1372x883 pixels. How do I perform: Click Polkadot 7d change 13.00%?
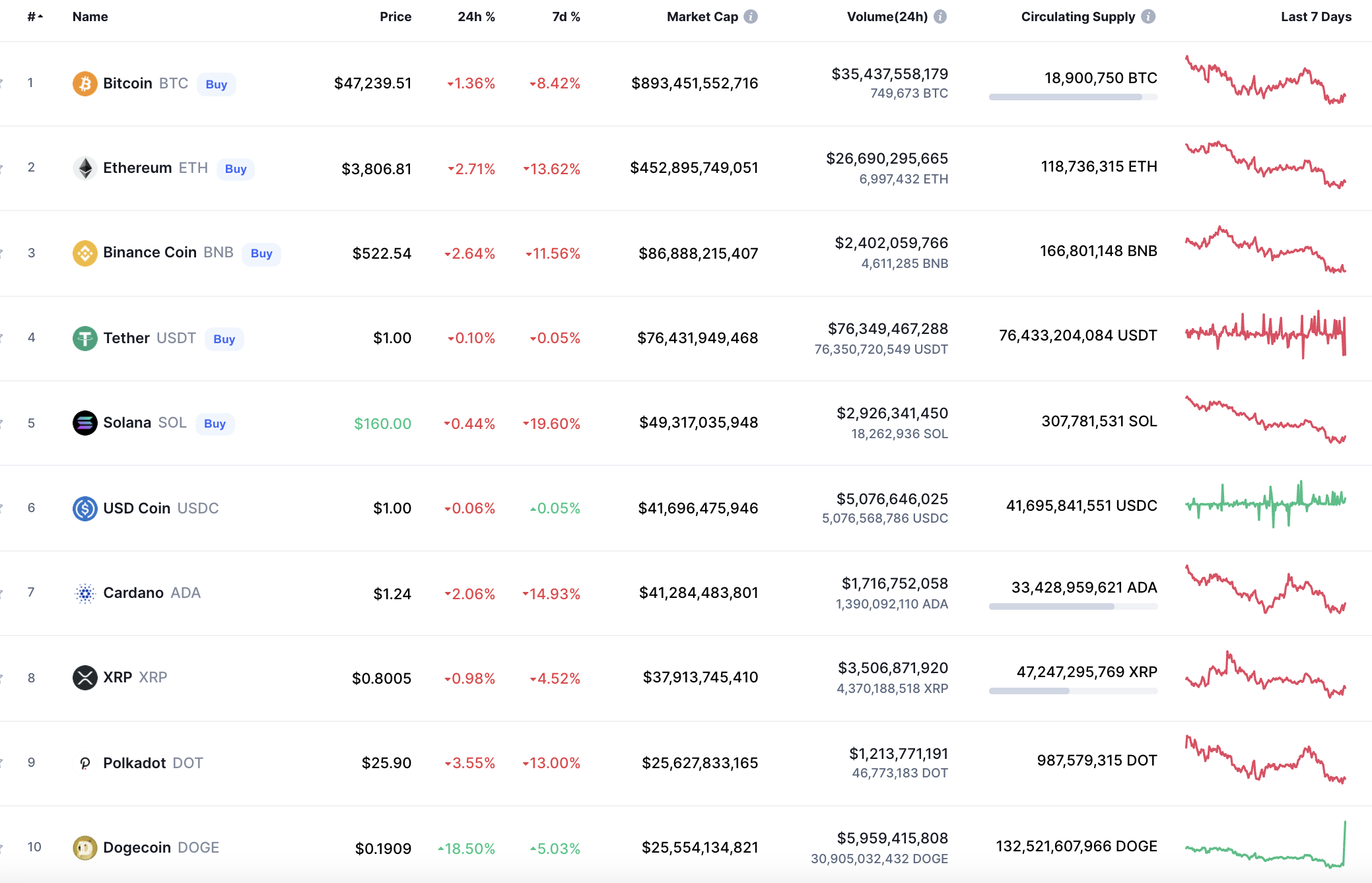[x=551, y=764]
